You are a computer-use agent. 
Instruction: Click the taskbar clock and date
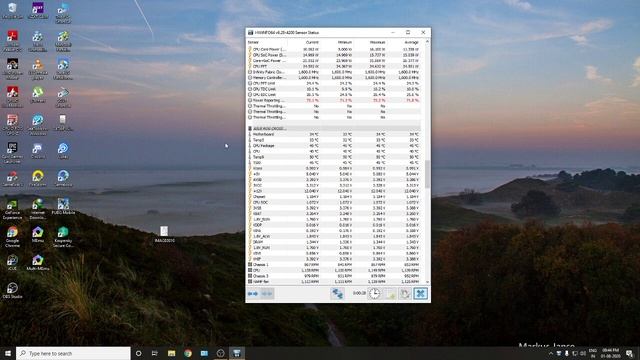click(611, 353)
